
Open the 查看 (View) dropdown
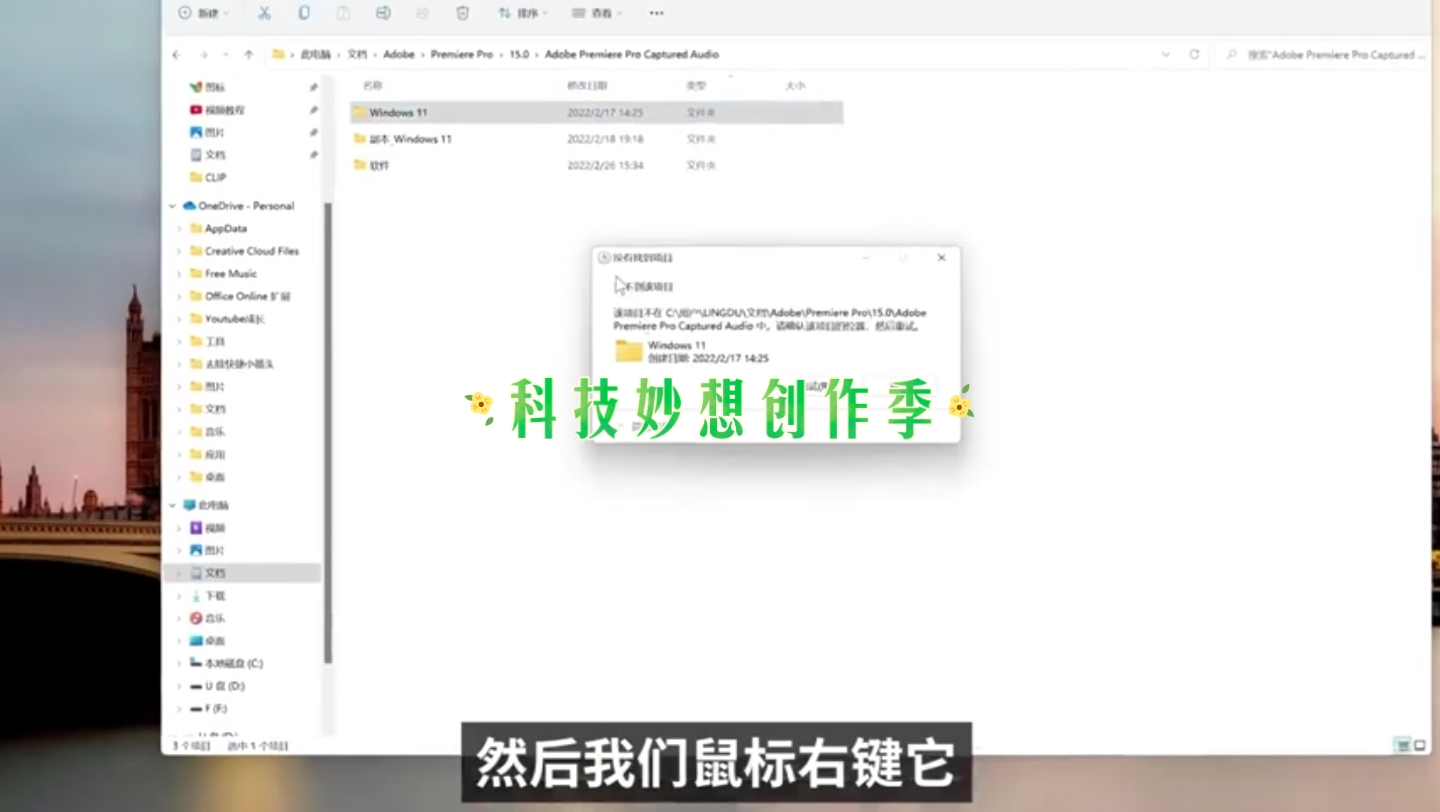(x=597, y=13)
